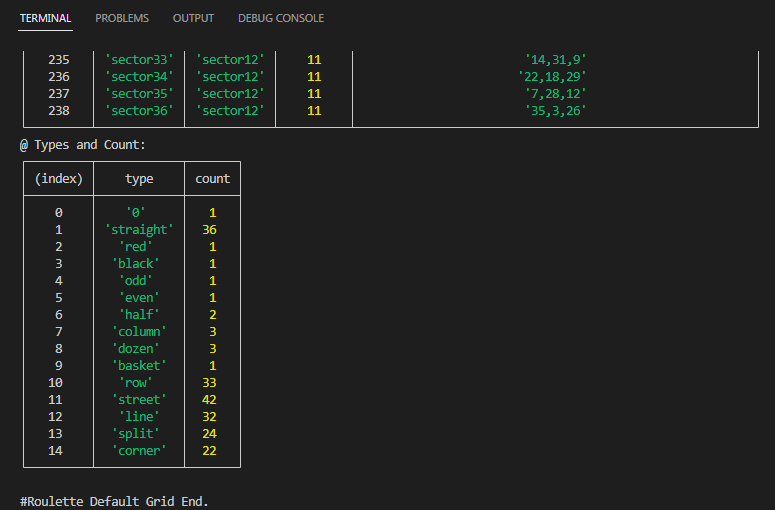
Task: Click the 'straight' type cell
Action: click(x=139, y=229)
